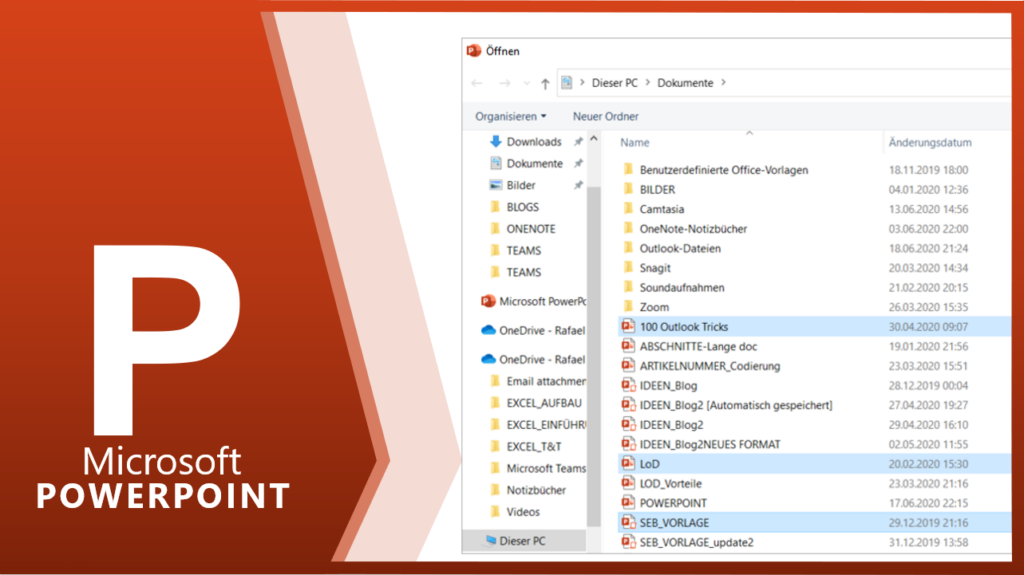
Task: Click the back navigation arrow
Action: [477, 83]
